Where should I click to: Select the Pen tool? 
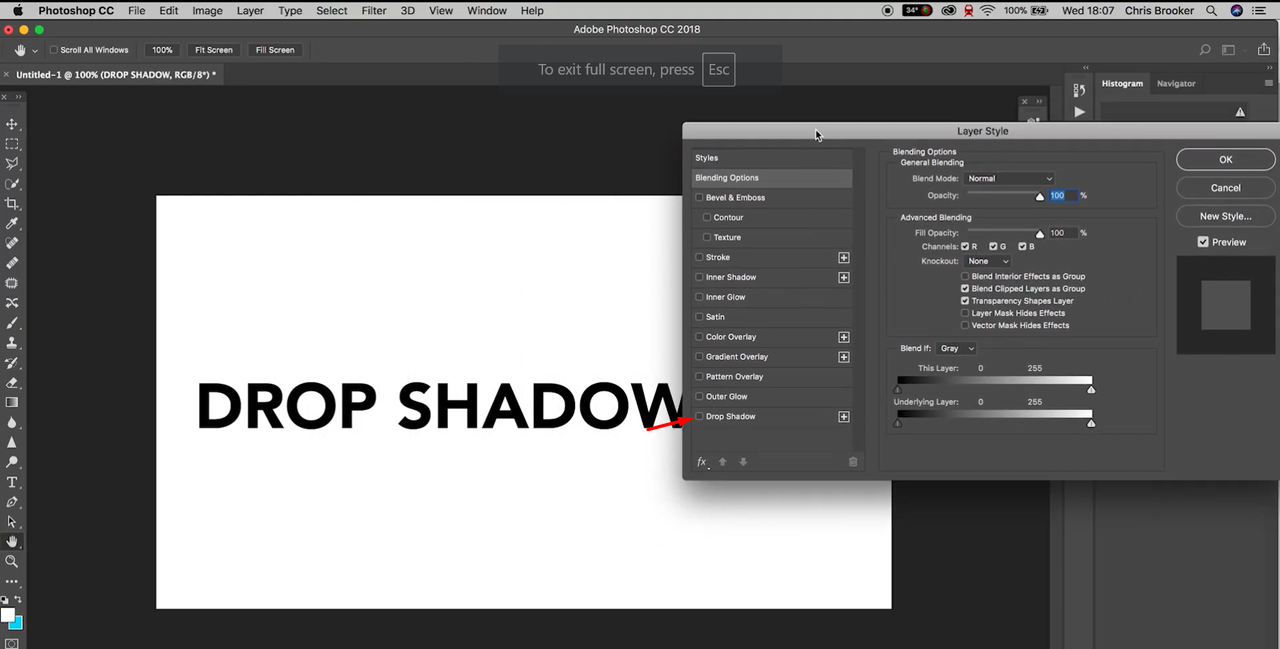(x=12, y=502)
